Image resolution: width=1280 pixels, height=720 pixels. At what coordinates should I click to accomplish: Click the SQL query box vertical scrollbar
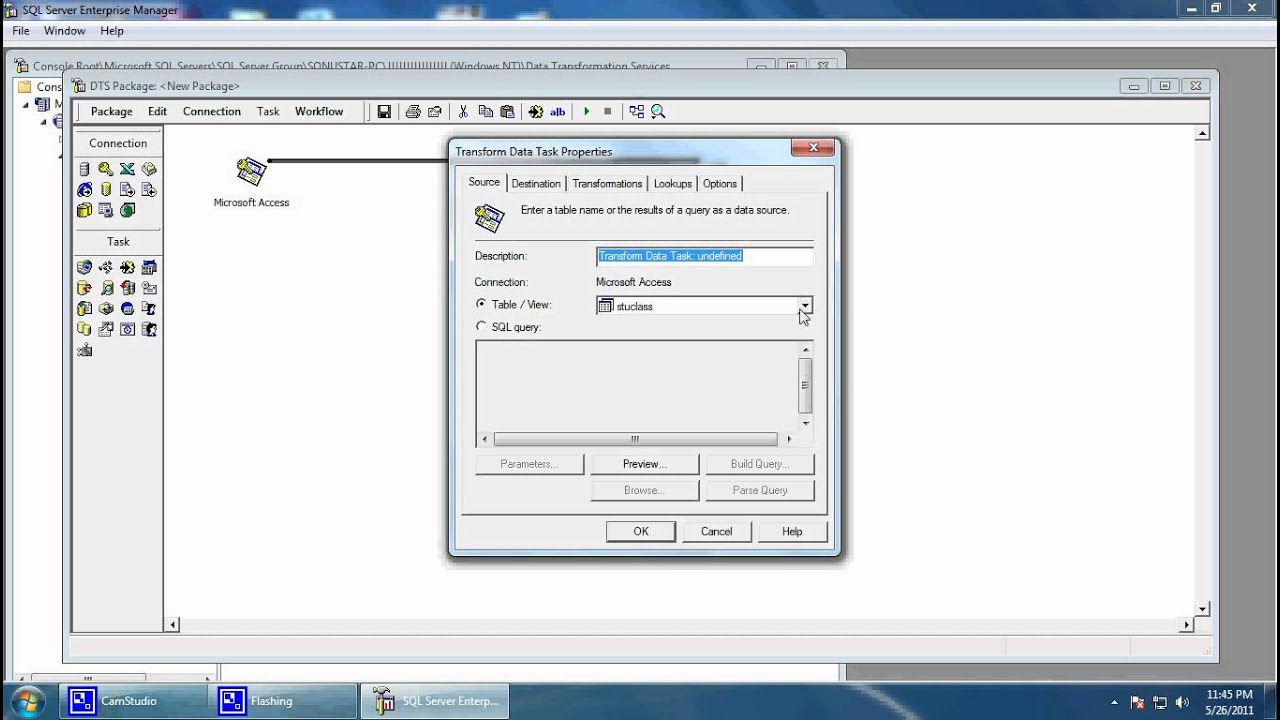coord(805,386)
